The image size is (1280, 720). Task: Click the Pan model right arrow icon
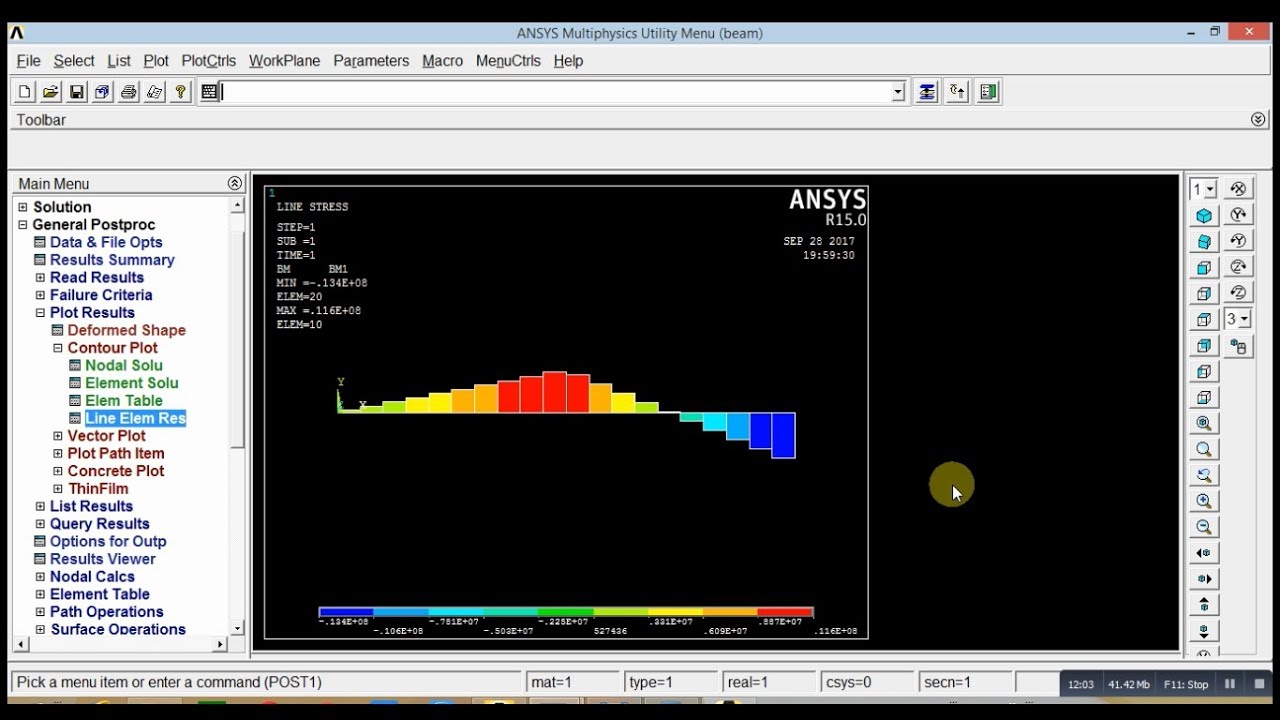1204,579
